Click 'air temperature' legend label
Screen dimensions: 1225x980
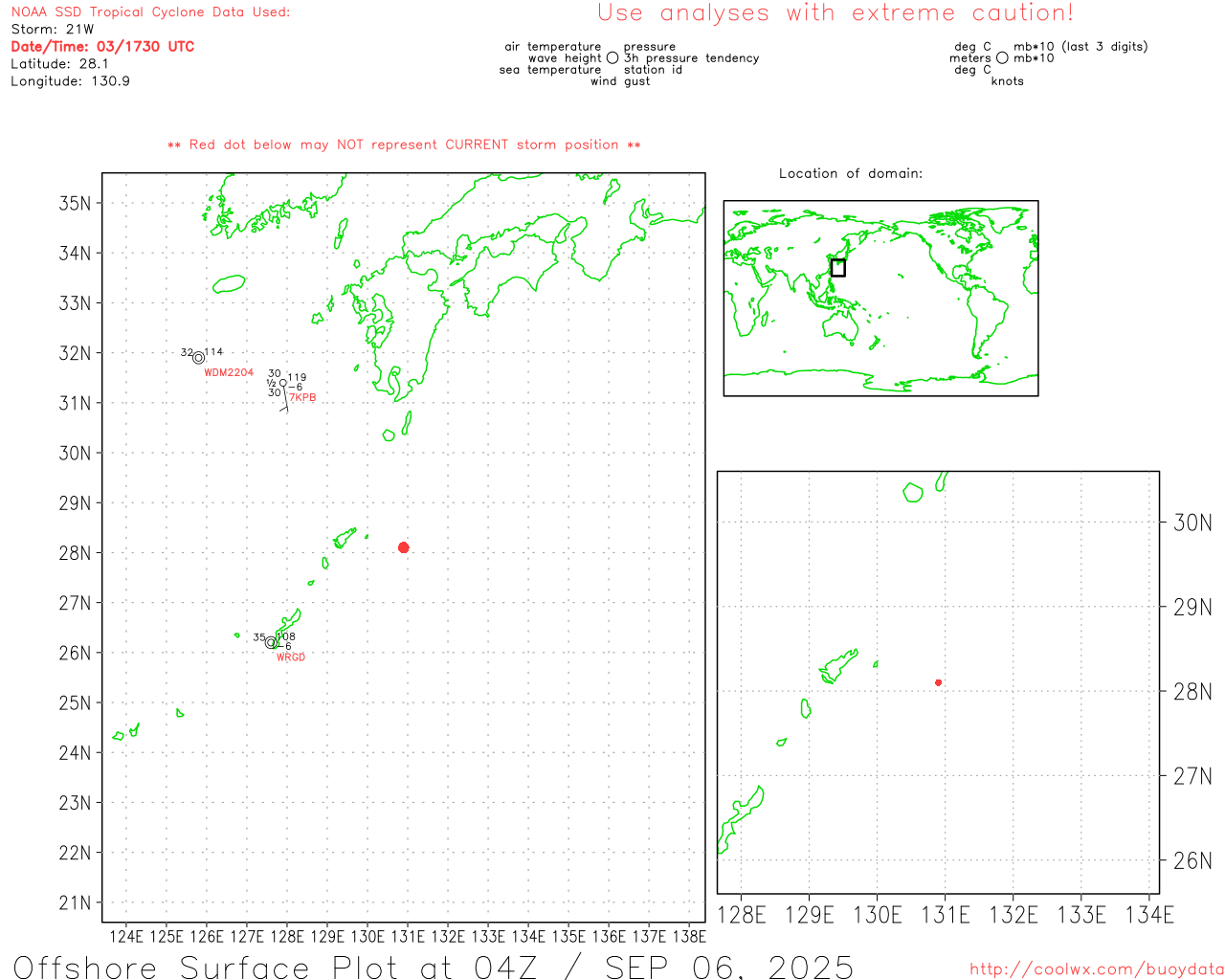pyautogui.click(x=553, y=47)
